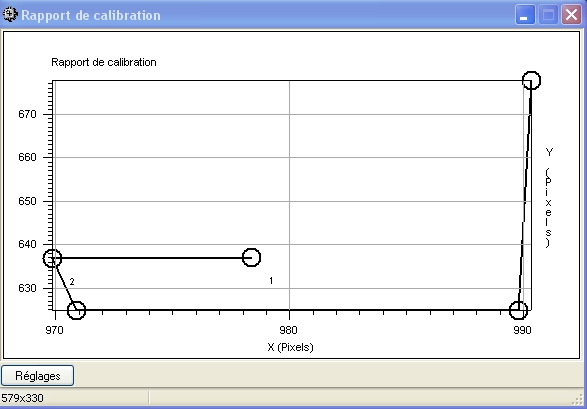Click the bottom-right circle marker near 990

pos(518,310)
